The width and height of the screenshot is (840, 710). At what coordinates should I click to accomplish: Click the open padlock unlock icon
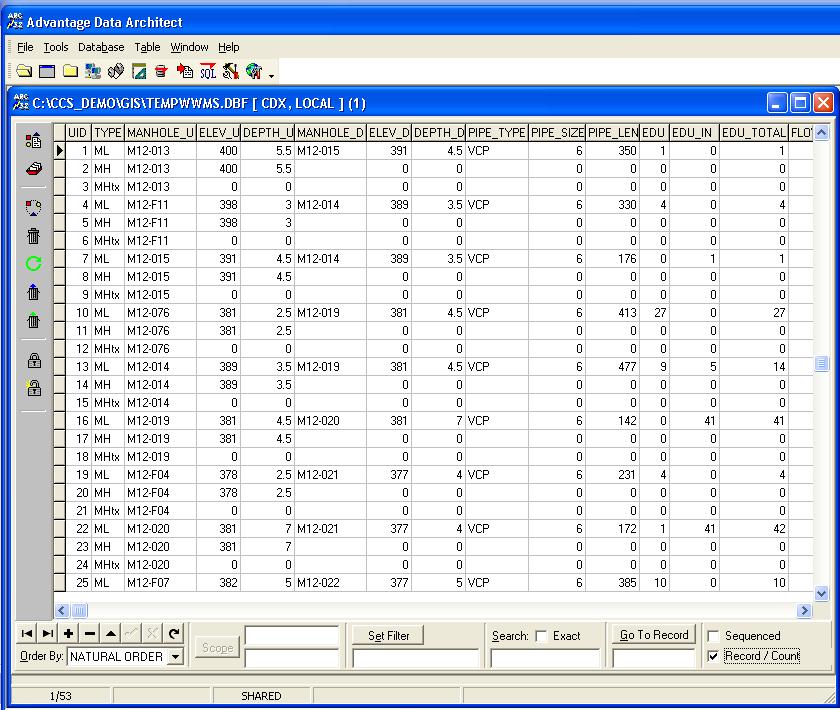(x=34, y=387)
